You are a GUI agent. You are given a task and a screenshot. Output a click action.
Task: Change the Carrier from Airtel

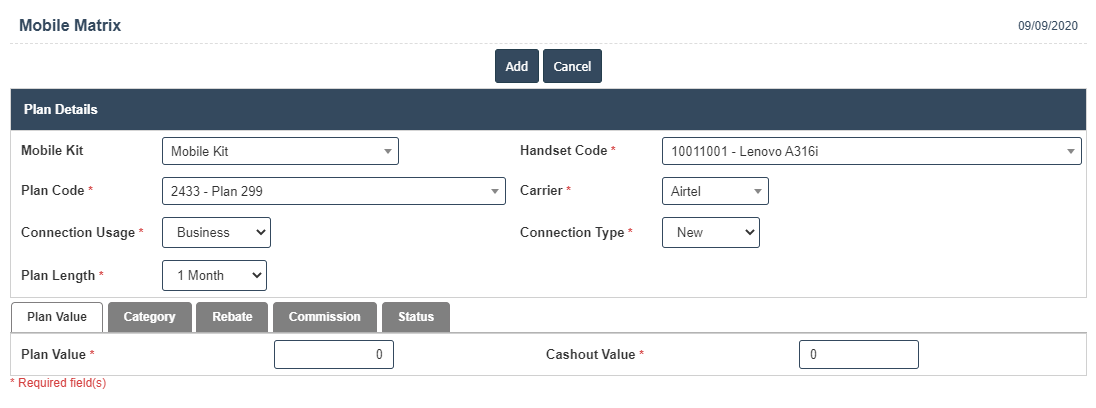click(715, 191)
